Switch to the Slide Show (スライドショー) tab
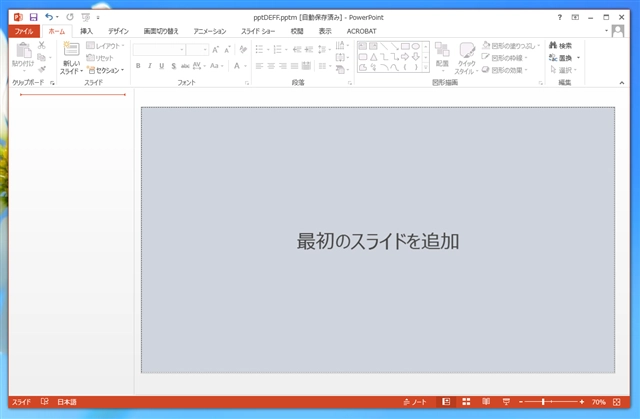The height and width of the screenshot is (419, 640). 258,31
